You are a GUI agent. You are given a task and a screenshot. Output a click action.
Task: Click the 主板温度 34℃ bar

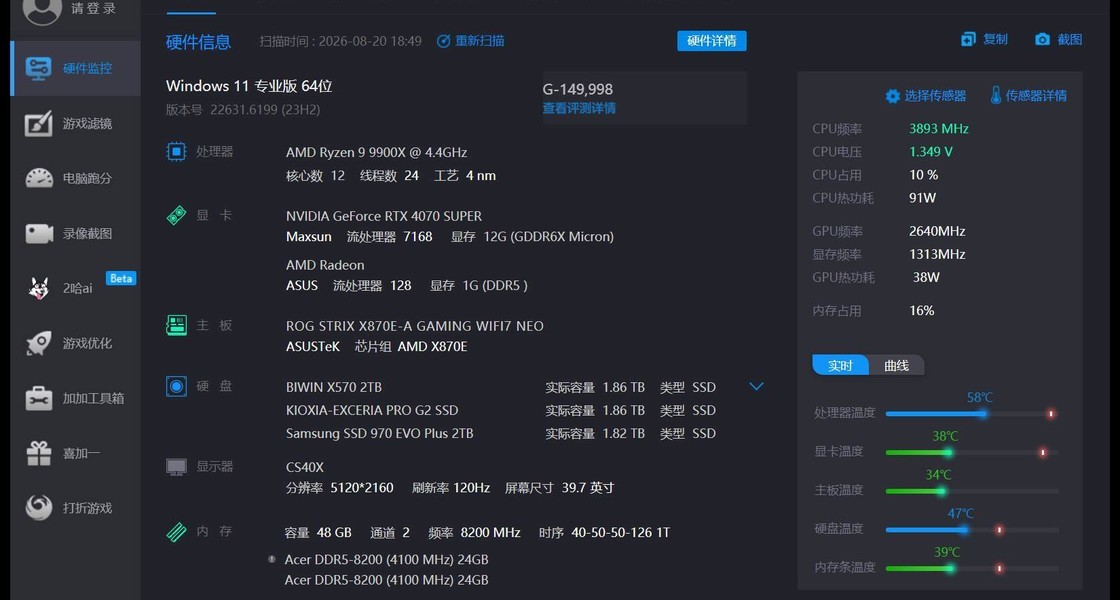tap(971, 491)
